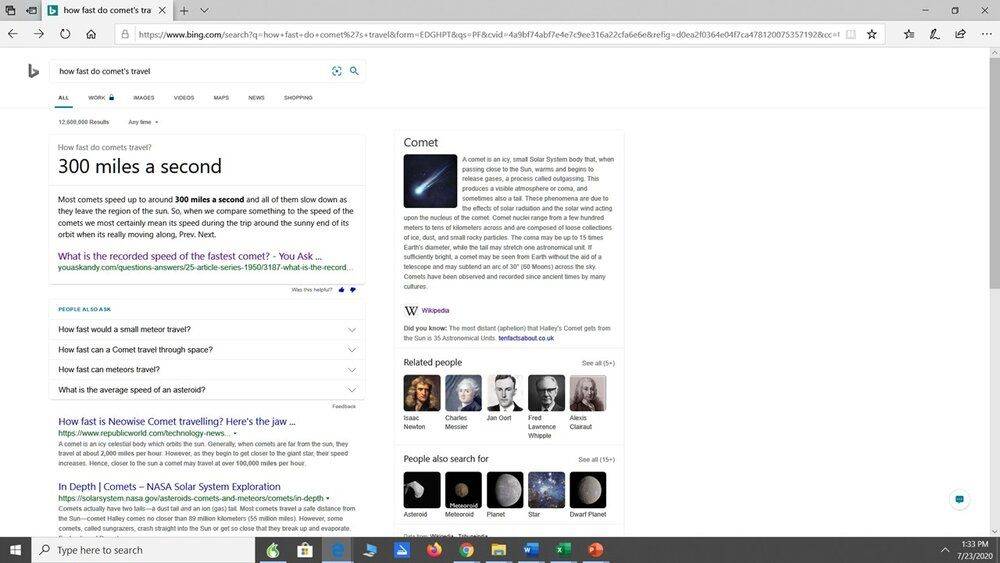Screen dimensions: 1000x563
Task: Go forward in browser history
Action: 39,34
